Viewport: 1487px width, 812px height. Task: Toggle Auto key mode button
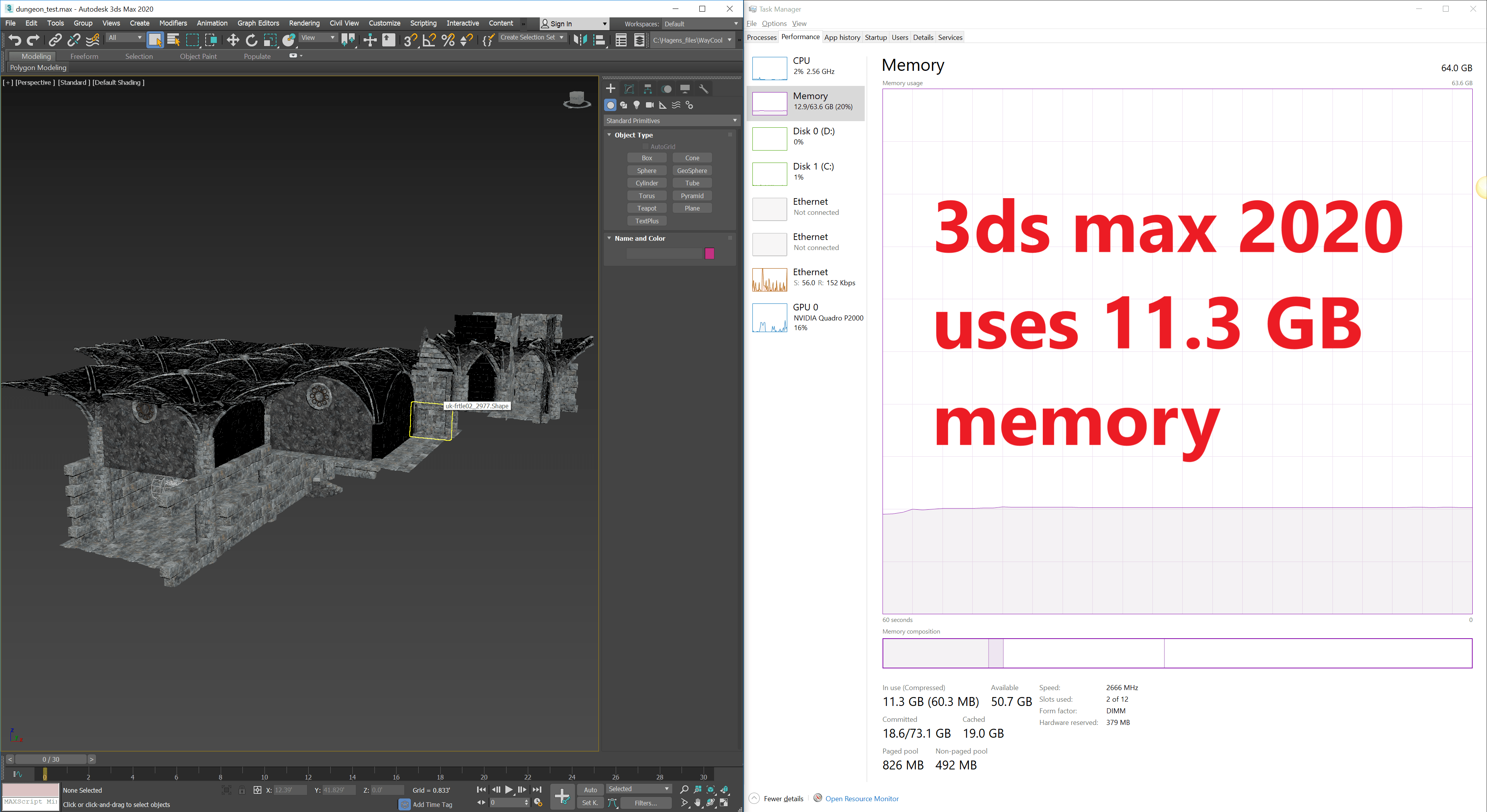pyautogui.click(x=590, y=790)
